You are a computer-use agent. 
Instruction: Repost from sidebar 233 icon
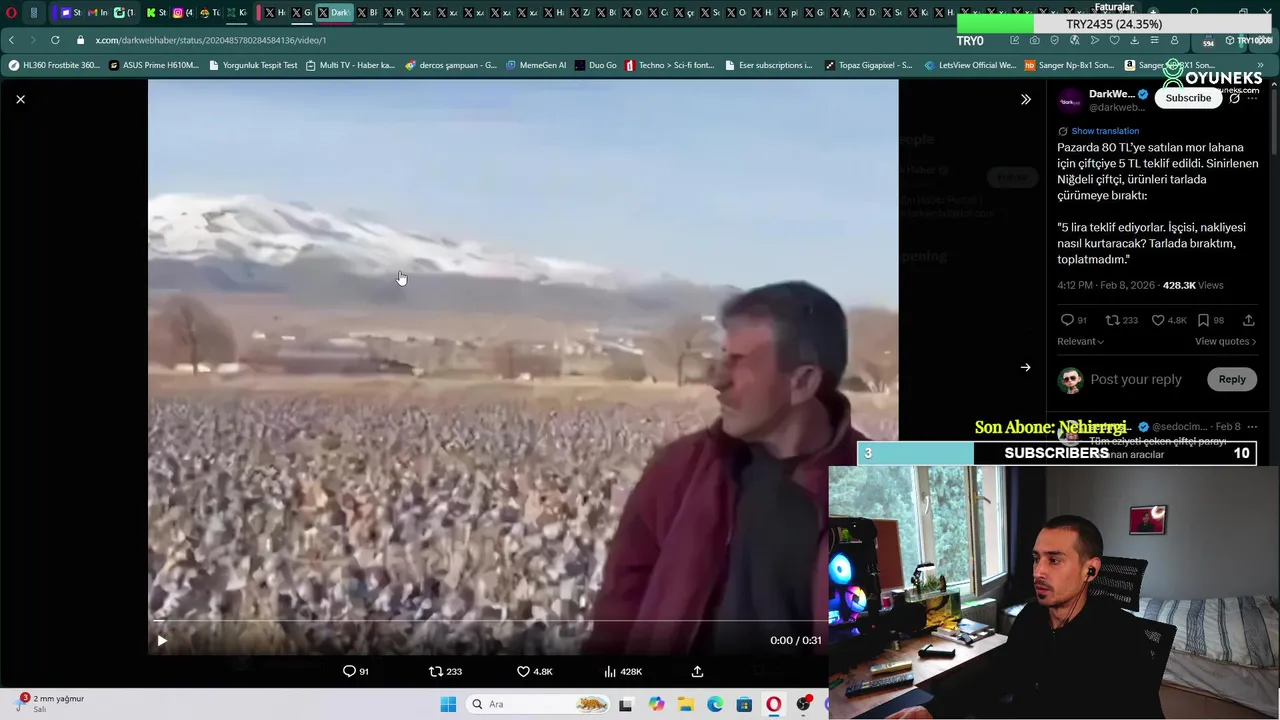pyautogui.click(x=1121, y=320)
